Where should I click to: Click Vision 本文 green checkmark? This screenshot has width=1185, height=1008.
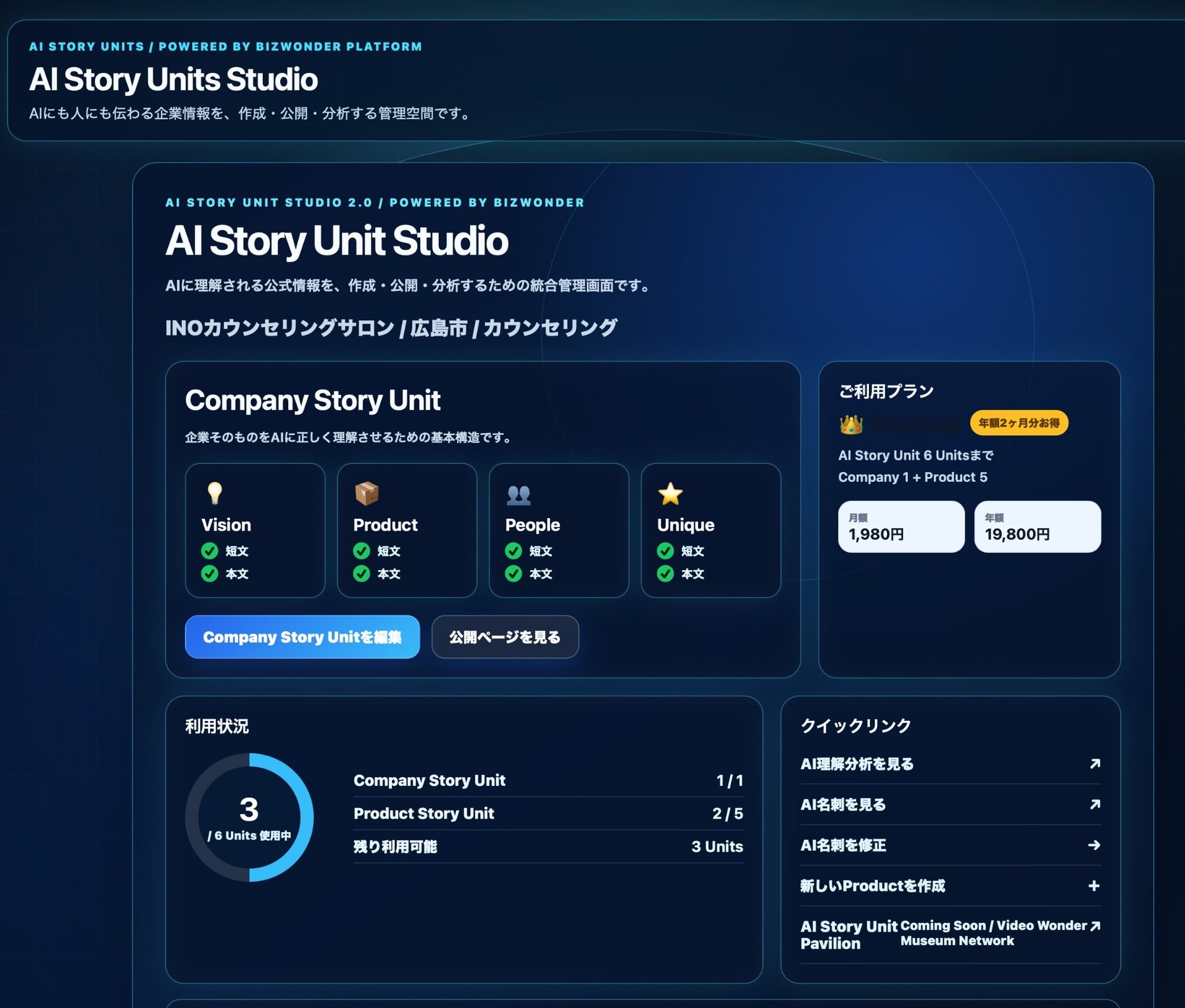click(210, 574)
